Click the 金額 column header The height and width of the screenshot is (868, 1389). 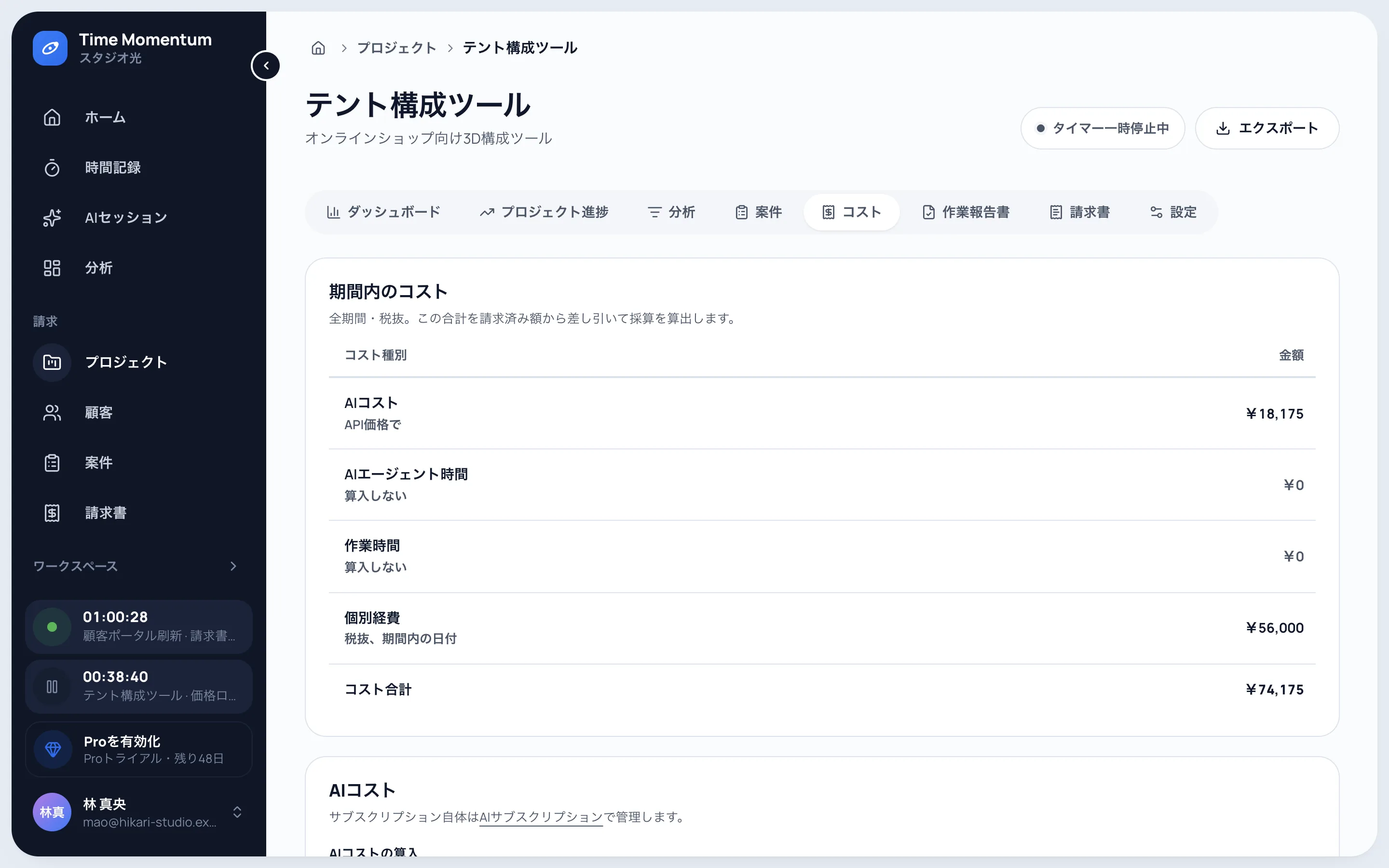(1292, 355)
